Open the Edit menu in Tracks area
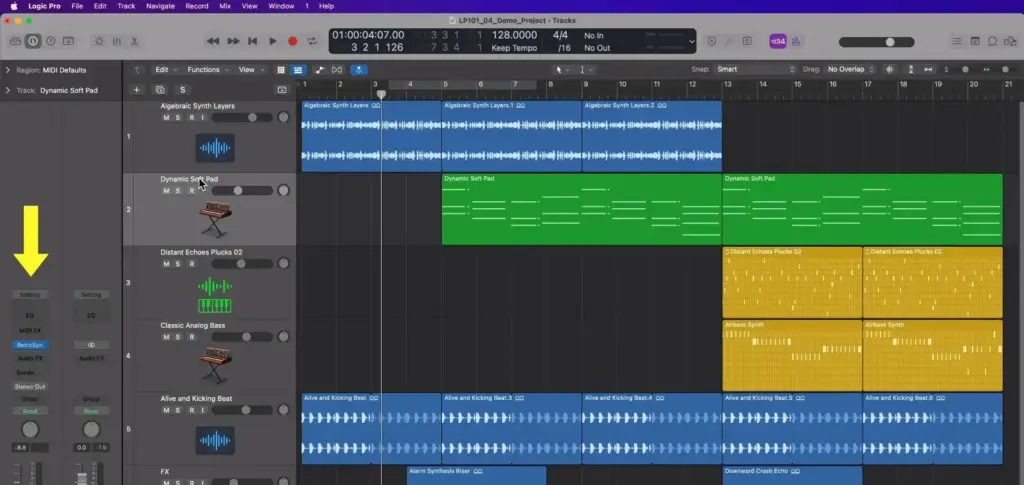The width and height of the screenshot is (1024, 485). pos(165,70)
